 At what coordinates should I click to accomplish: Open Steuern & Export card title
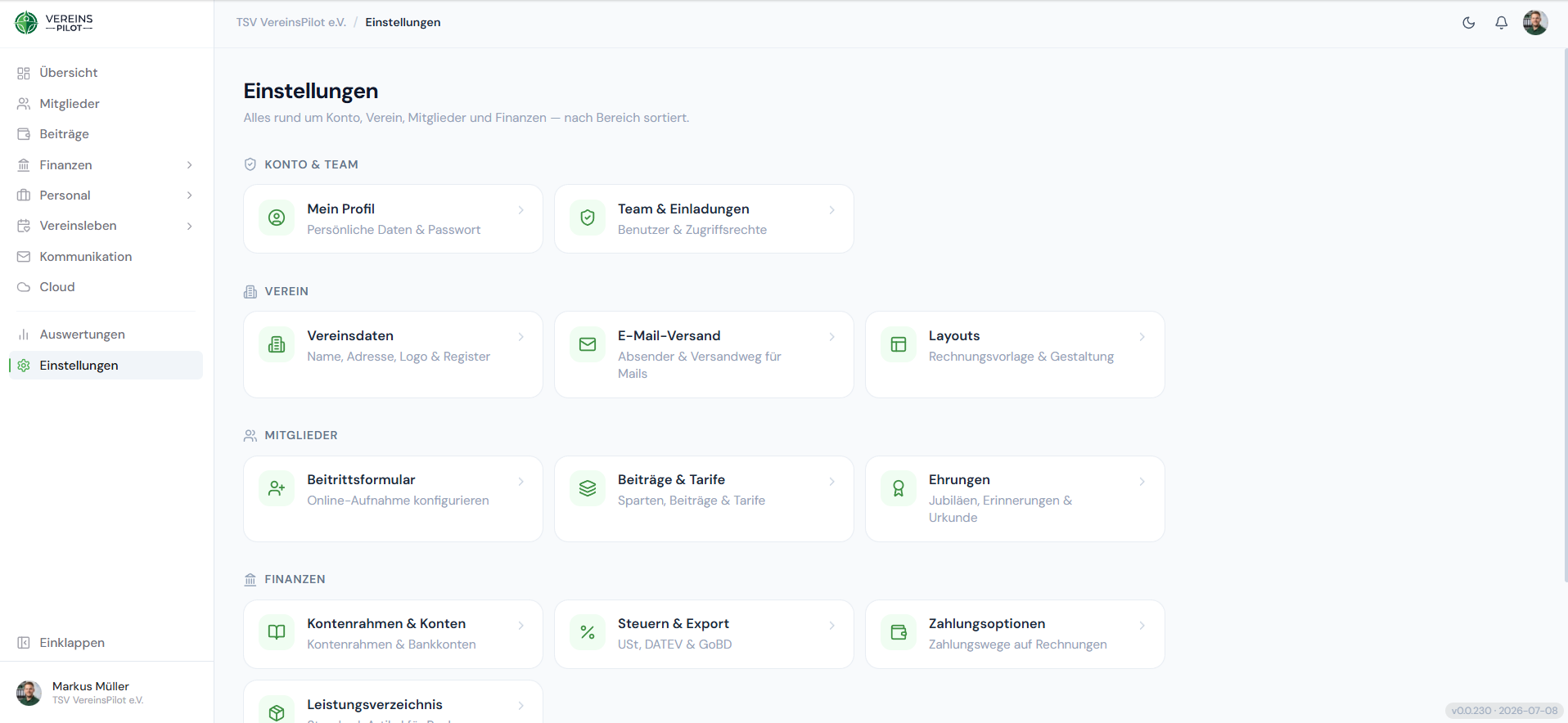674,624
